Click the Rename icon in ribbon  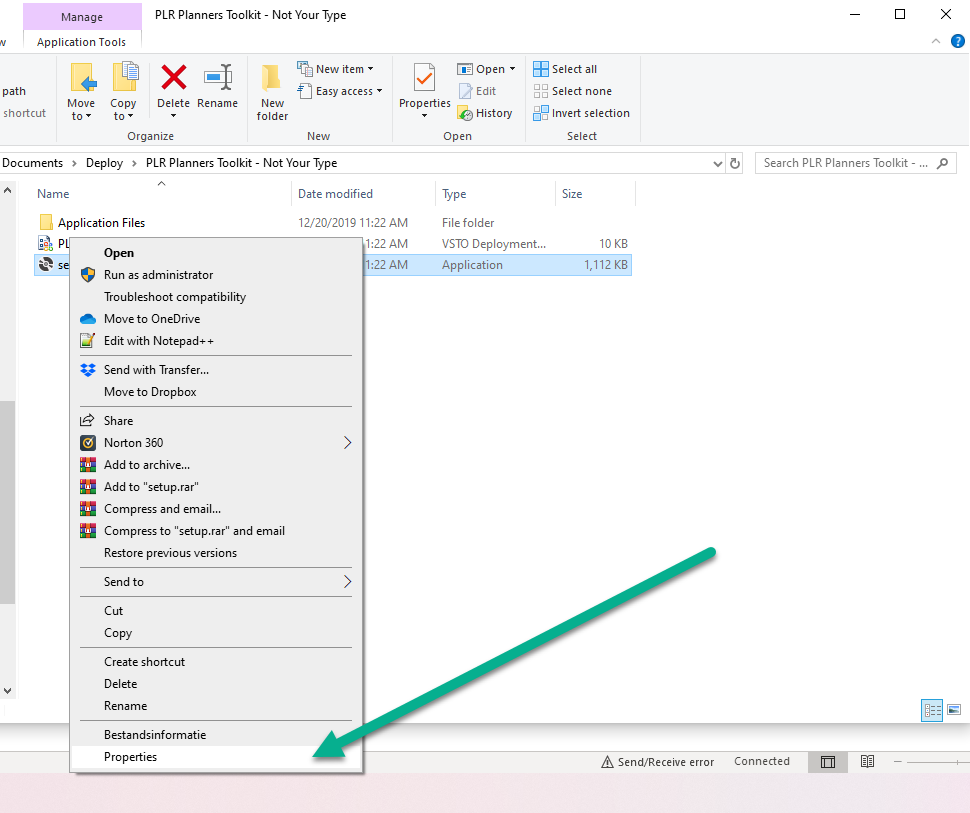pyautogui.click(x=217, y=78)
